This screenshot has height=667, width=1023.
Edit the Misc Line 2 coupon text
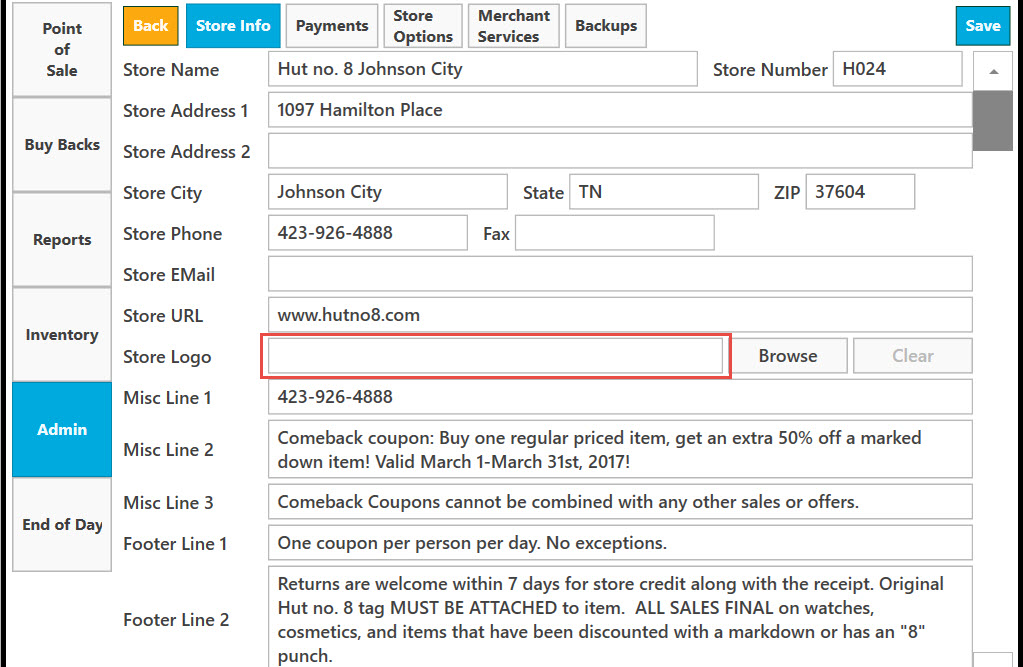620,450
